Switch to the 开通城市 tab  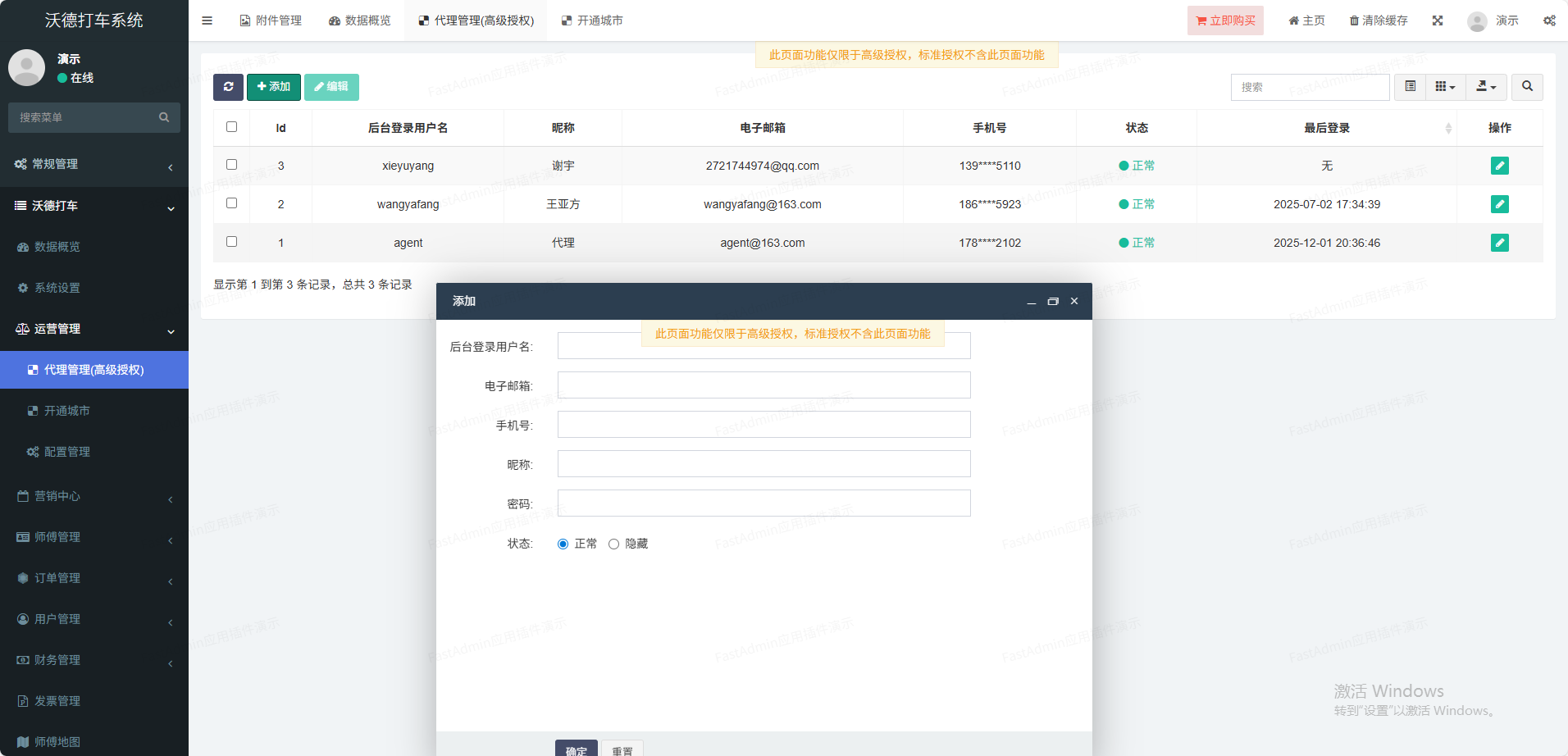coord(592,20)
